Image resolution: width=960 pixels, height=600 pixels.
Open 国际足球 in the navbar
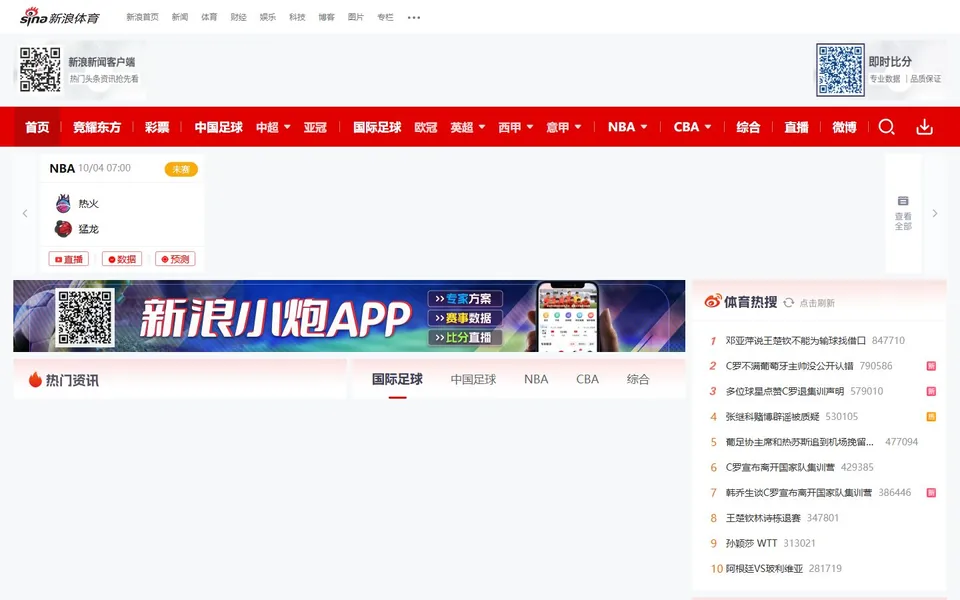[377, 127]
